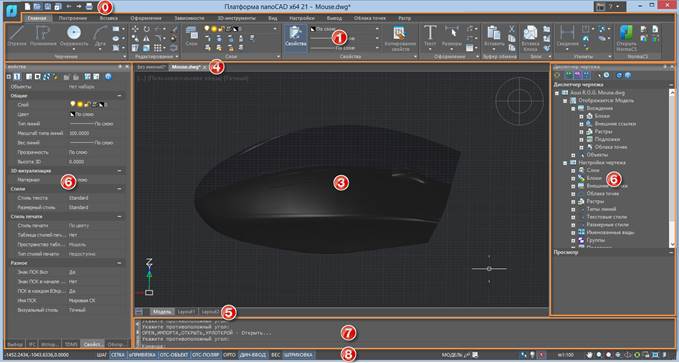Collapse Asus R.O.G. Mouse.dwg tree node

pyautogui.click(x=557, y=93)
